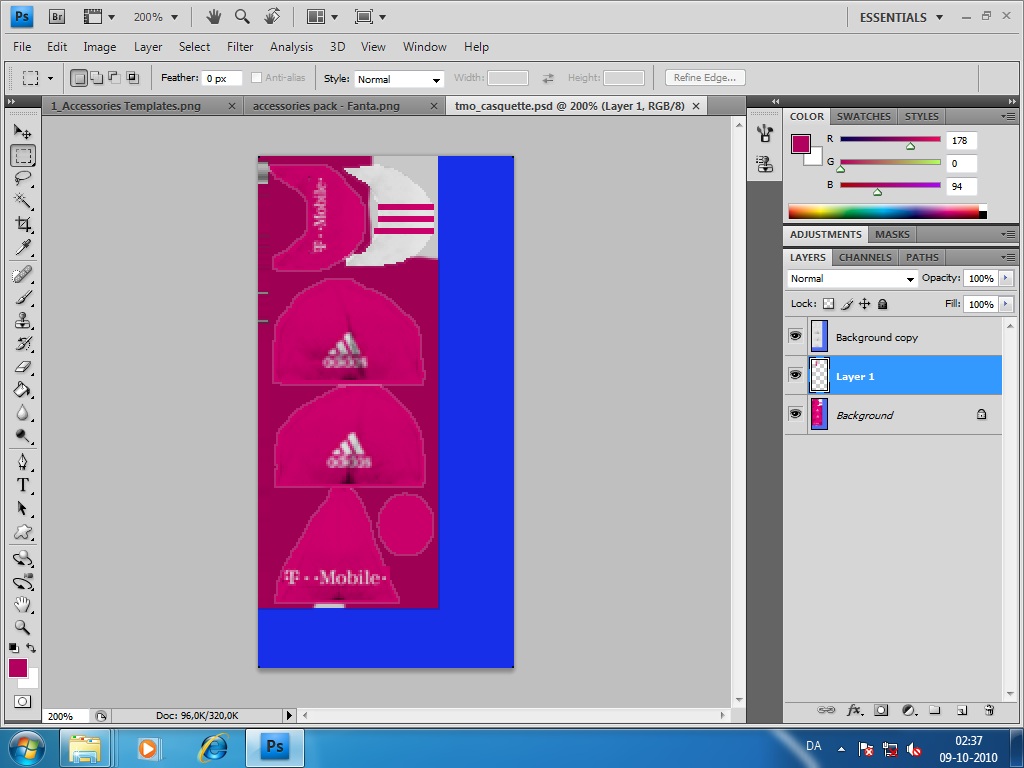Expand the layer Opacity slider arrow
1024x768 pixels.
click(x=1006, y=279)
